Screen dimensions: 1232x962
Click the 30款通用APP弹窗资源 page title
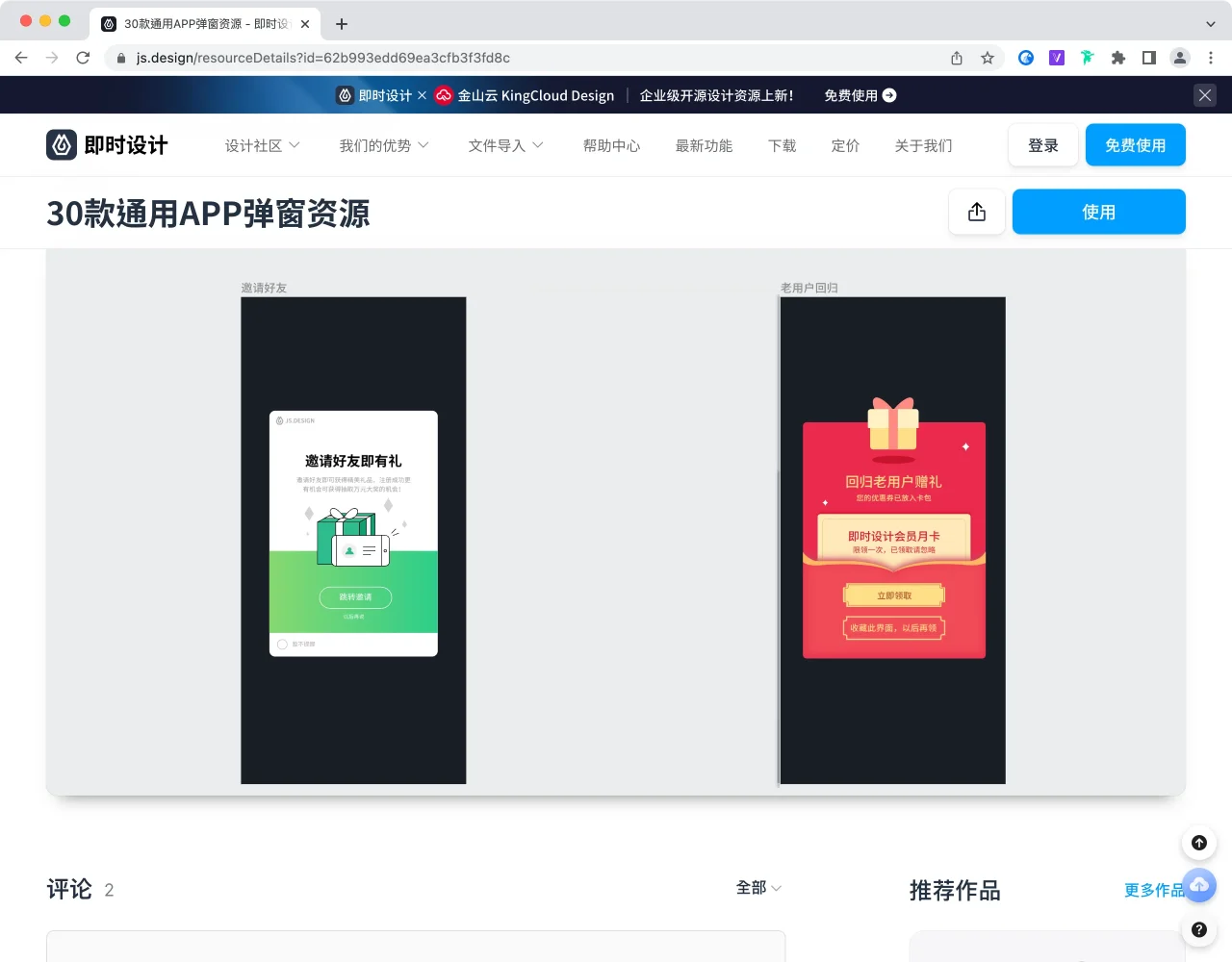(x=208, y=214)
